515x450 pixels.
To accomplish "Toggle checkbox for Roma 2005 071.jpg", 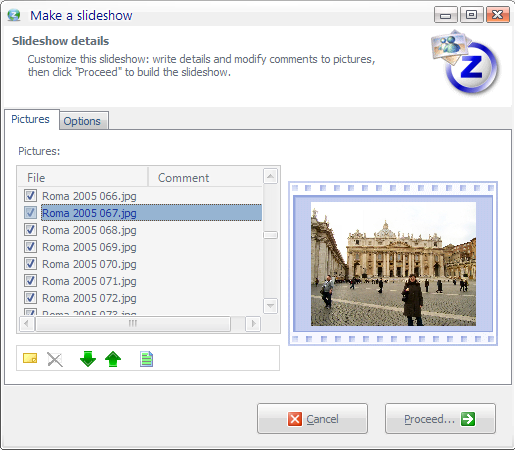I will (30, 280).
